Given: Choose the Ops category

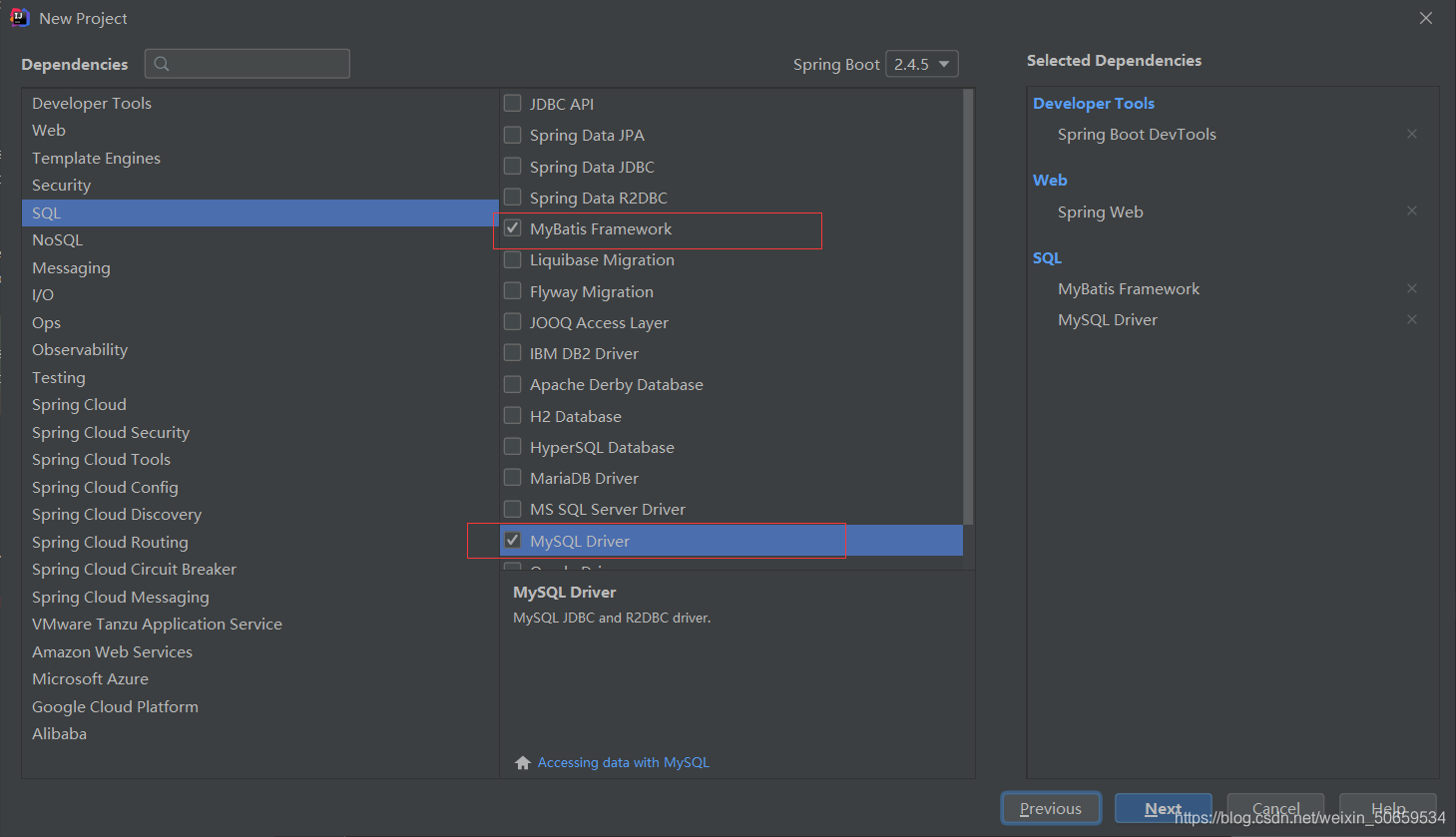Looking at the screenshot, I should pos(260,322).
